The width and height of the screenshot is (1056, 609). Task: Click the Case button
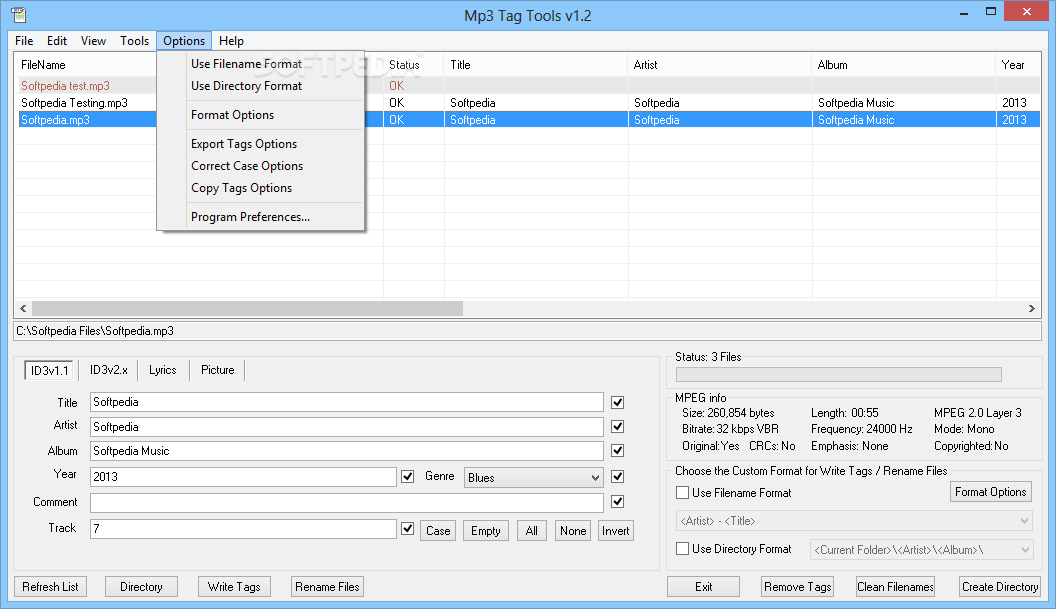438,531
